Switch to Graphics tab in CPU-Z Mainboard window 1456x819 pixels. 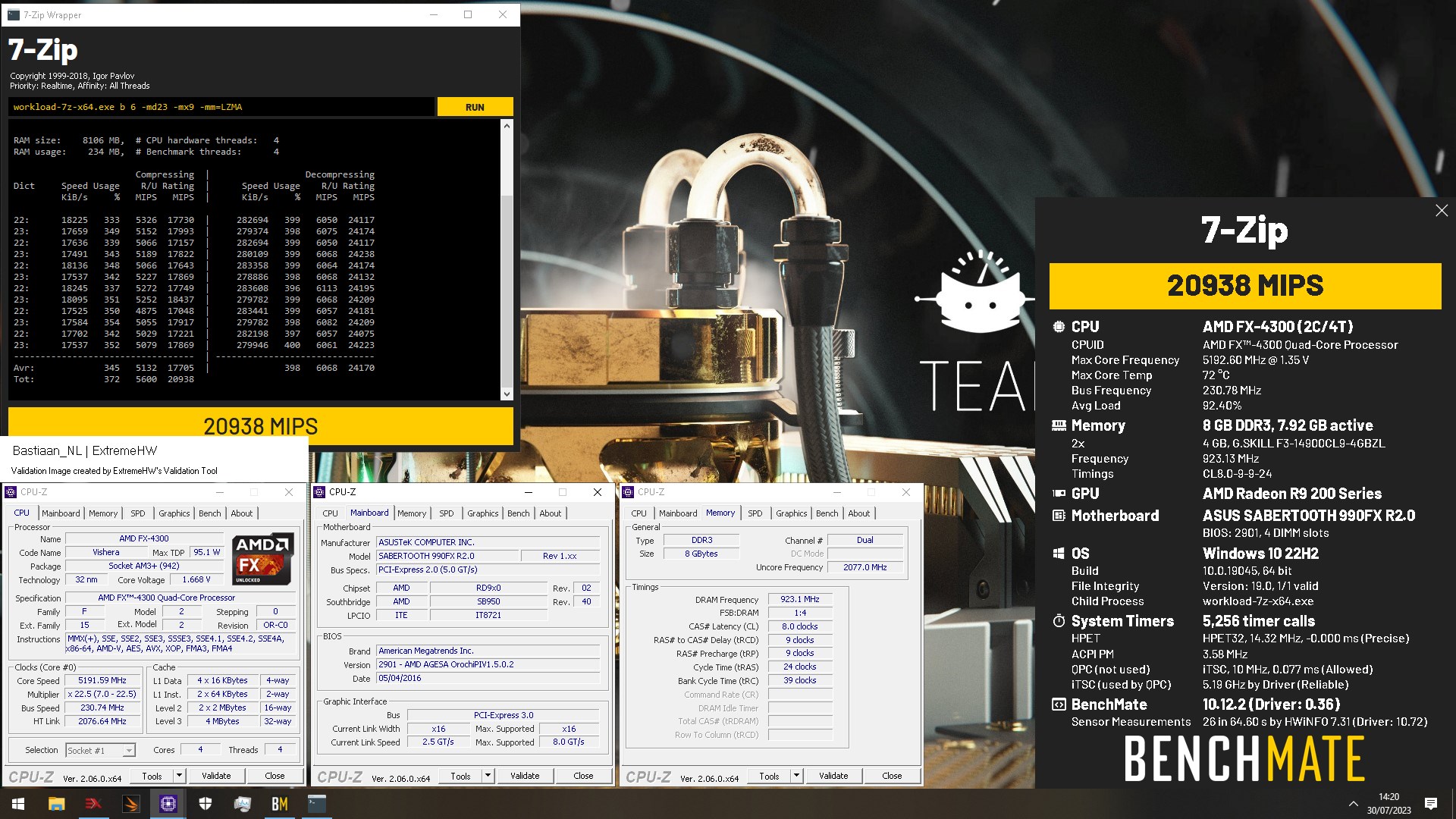click(x=483, y=513)
